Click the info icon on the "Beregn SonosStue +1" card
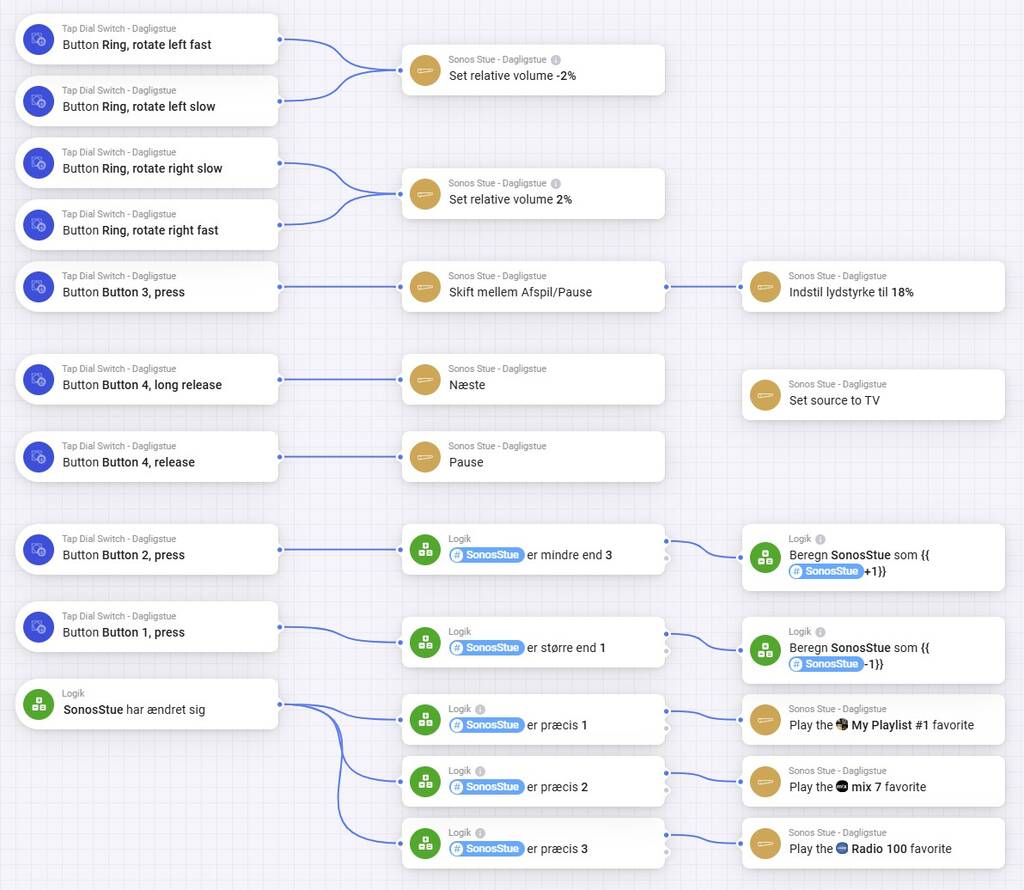The image size is (1024, 890). tap(820, 539)
